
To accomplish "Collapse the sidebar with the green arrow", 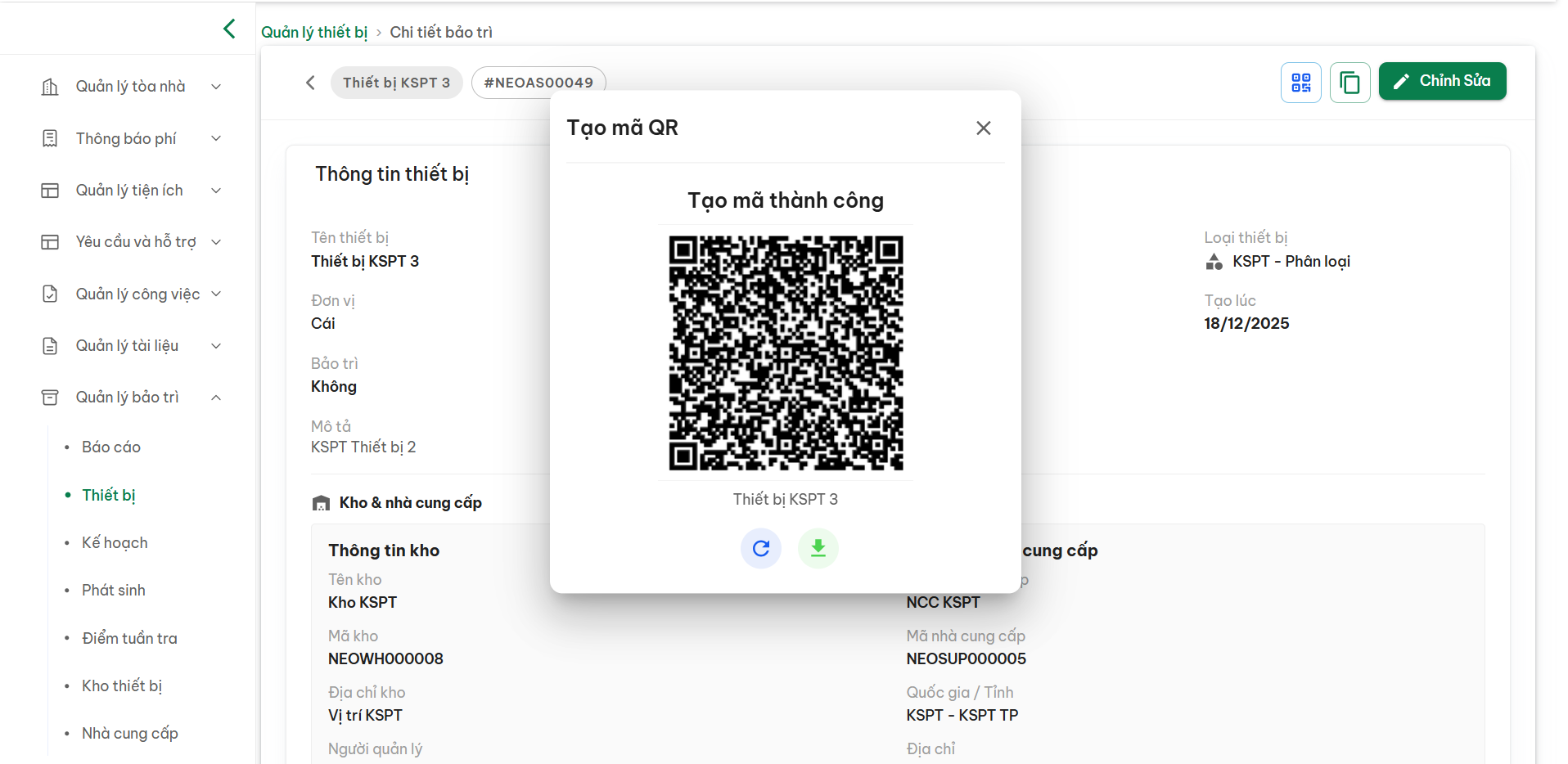I will tap(229, 29).
